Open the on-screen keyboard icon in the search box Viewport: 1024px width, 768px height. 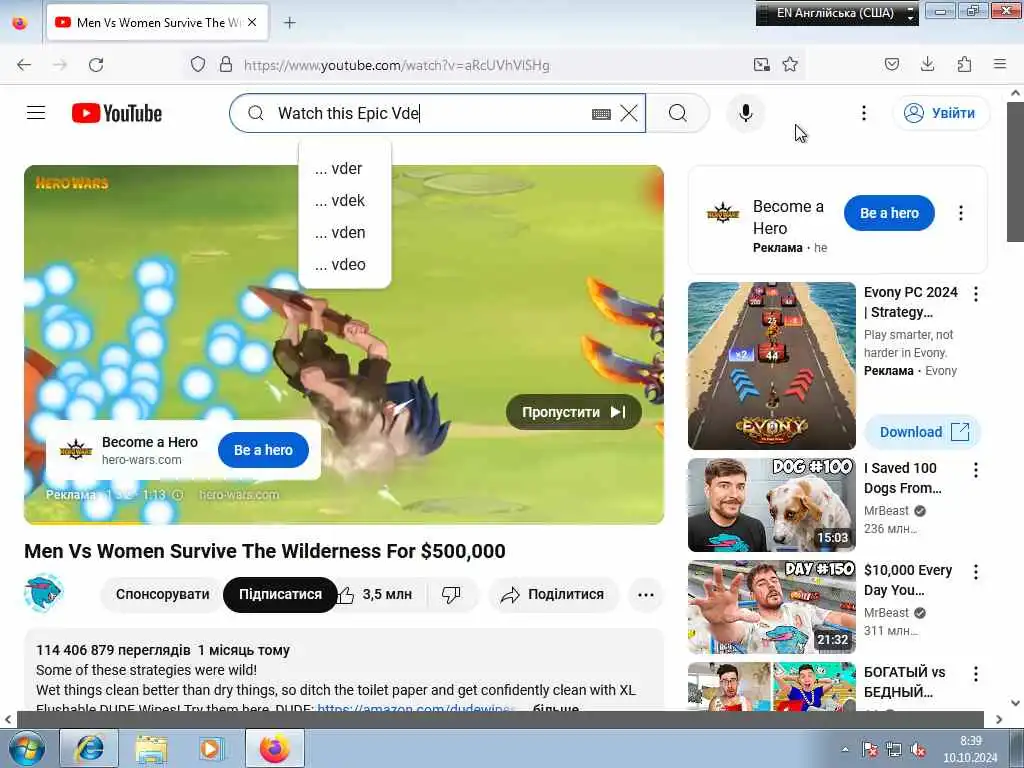coord(601,114)
